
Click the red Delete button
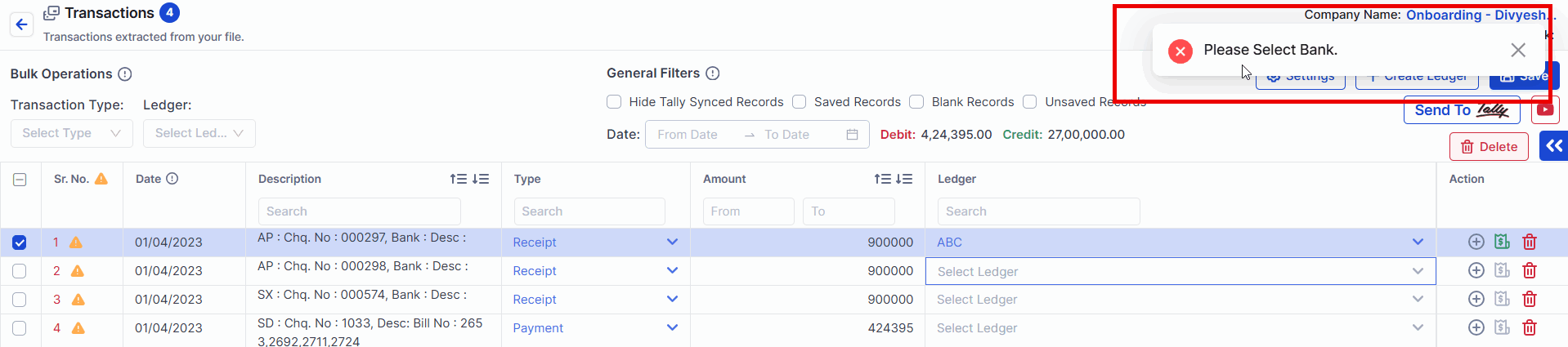click(1489, 147)
